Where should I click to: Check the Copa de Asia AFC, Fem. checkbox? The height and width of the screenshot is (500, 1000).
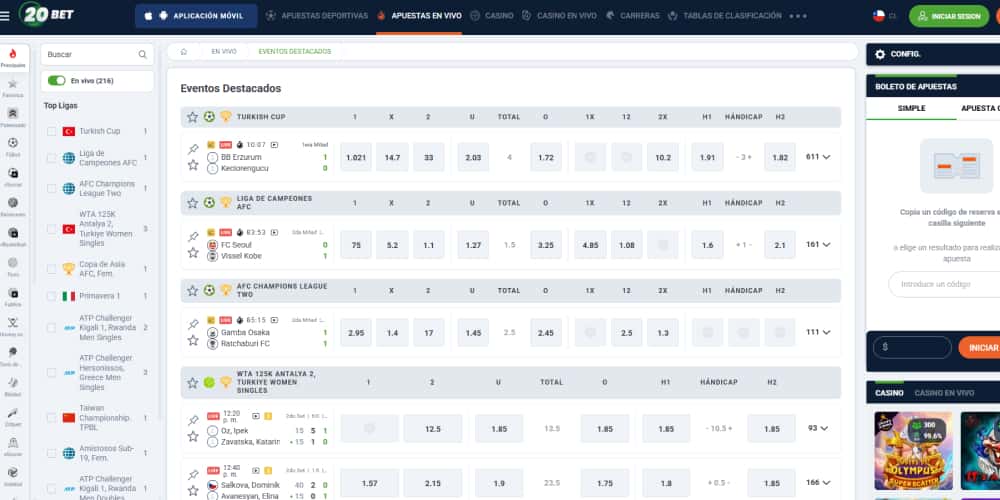pyautogui.click(x=52, y=269)
